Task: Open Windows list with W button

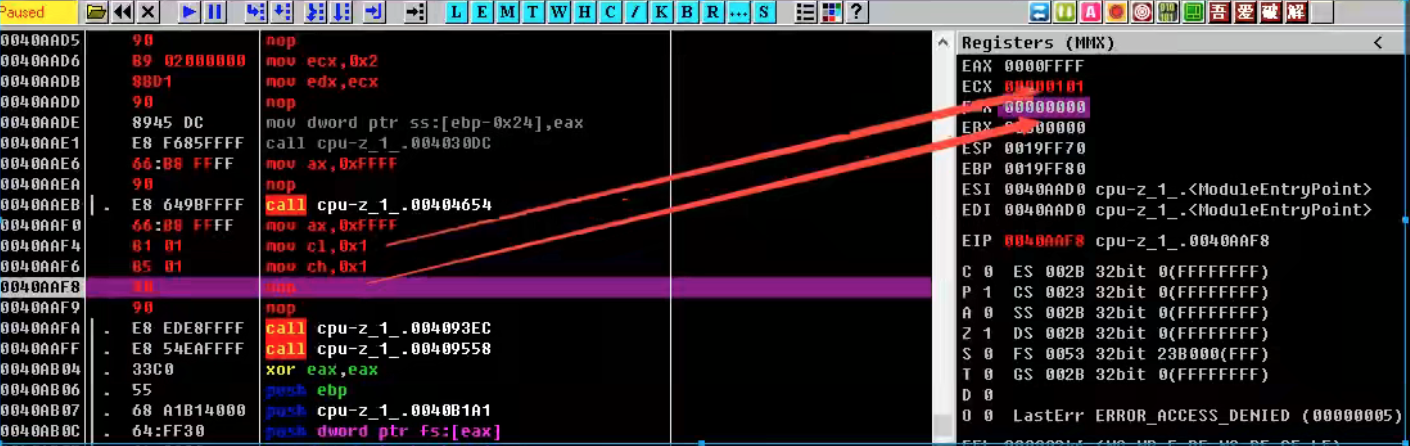Action: point(559,13)
